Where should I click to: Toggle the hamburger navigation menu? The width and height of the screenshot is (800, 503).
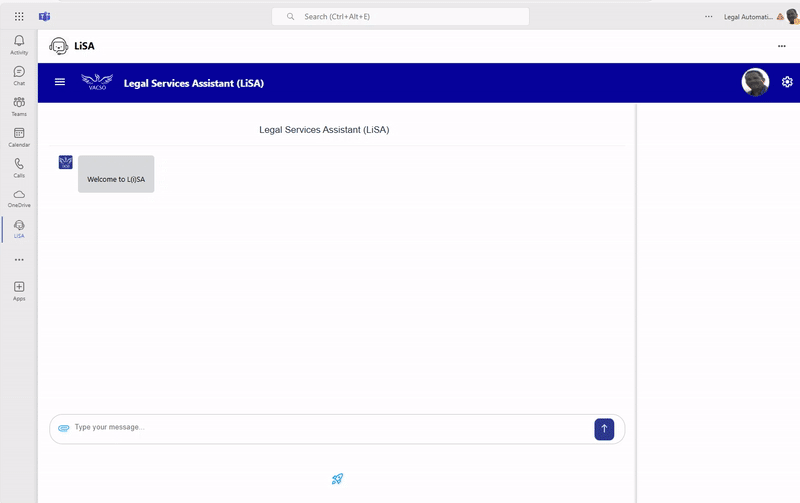pyautogui.click(x=60, y=82)
